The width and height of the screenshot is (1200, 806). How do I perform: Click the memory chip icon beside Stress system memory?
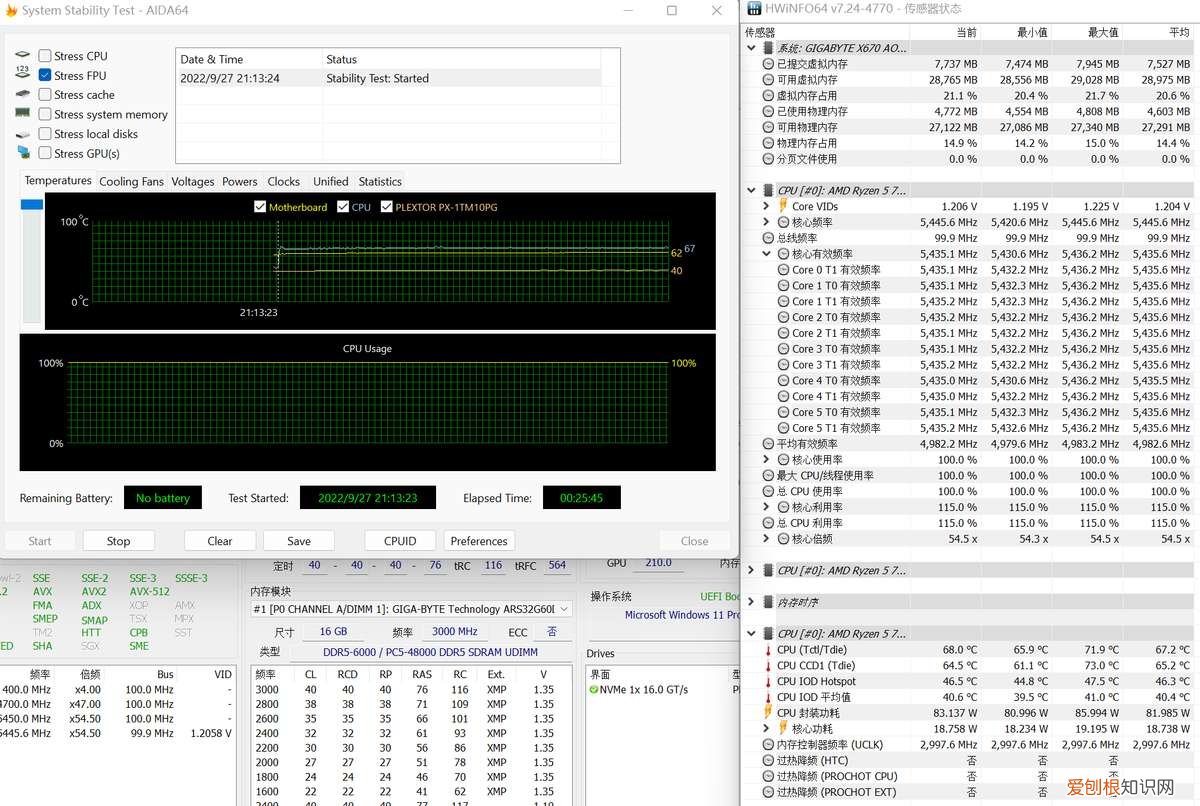(23, 114)
